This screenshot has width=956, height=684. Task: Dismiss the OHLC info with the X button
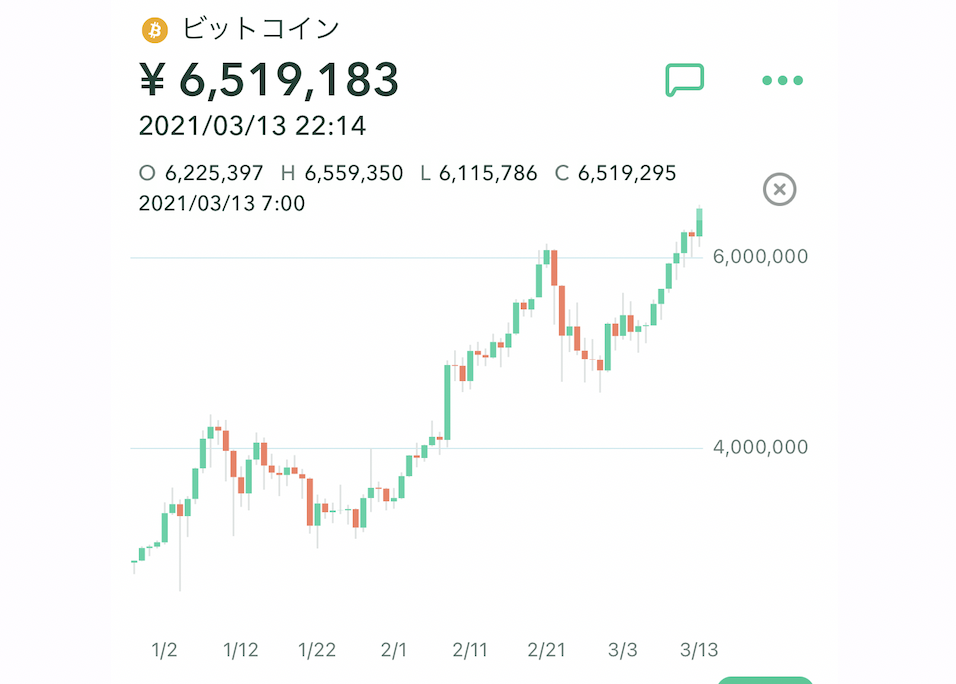tap(779, 190)
